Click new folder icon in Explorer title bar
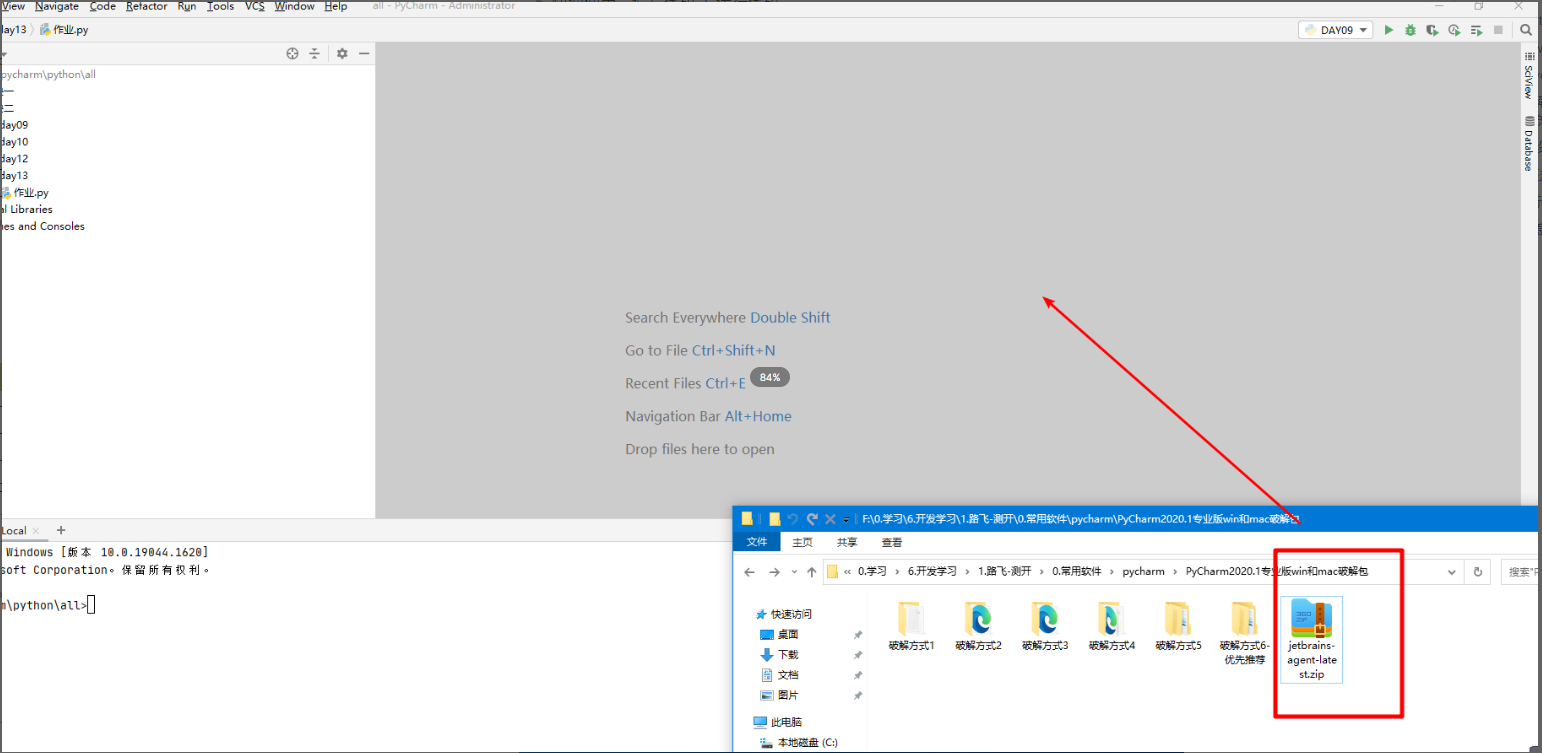 [774, 519]
